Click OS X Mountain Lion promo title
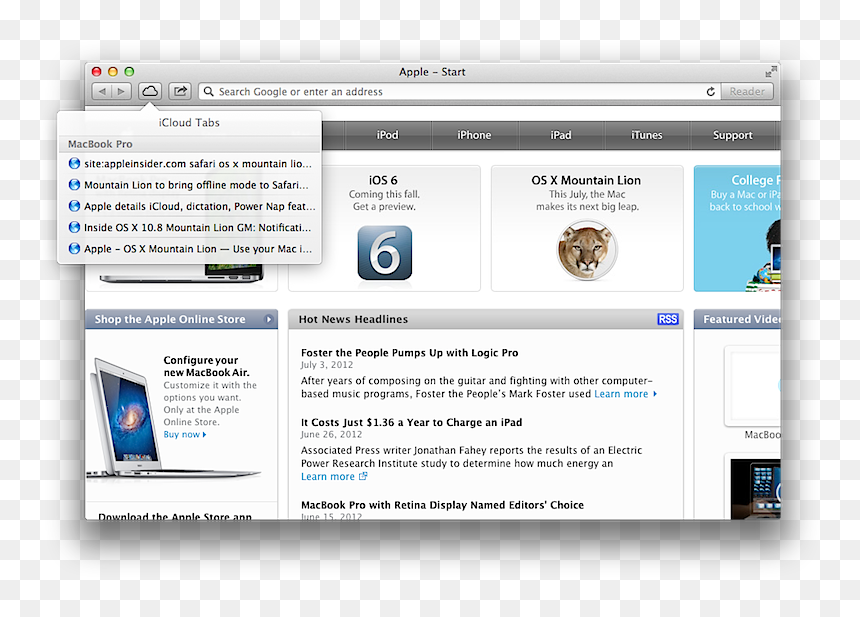The height and width of the screenshot is (617, 860). pos(586,180)
